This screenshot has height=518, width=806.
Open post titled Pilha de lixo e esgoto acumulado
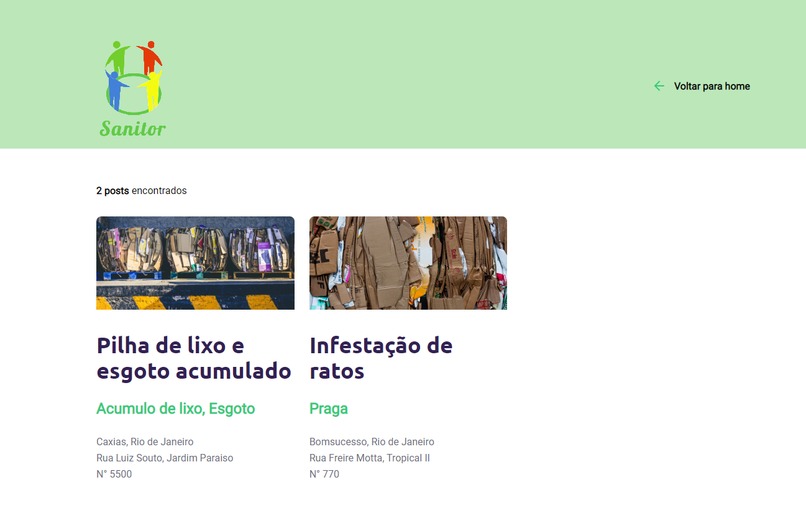coord(194,358)
